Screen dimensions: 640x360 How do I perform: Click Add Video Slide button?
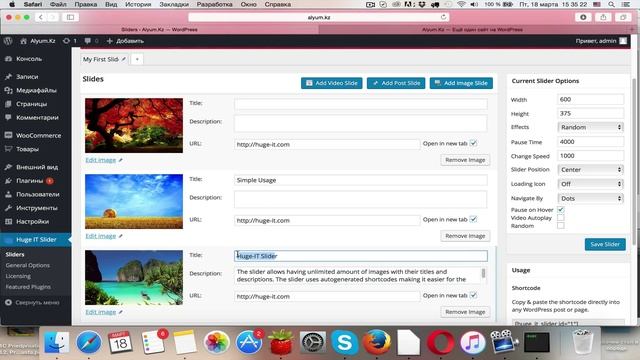pos(331,83)
